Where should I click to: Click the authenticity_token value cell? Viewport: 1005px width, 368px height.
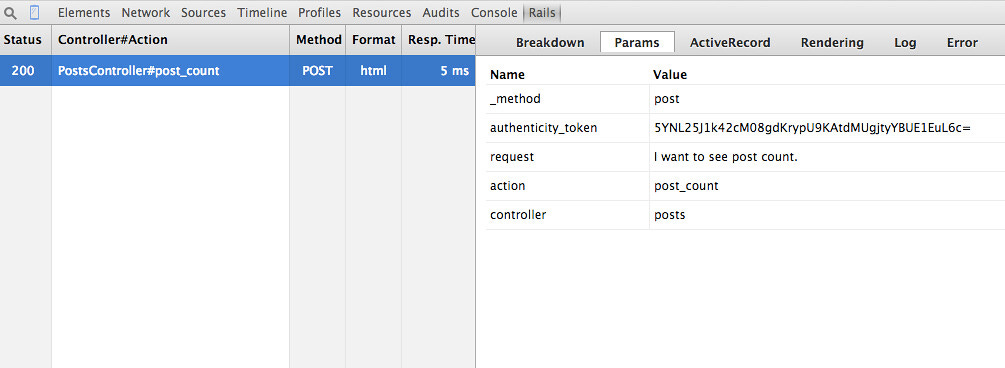point(827,128)
